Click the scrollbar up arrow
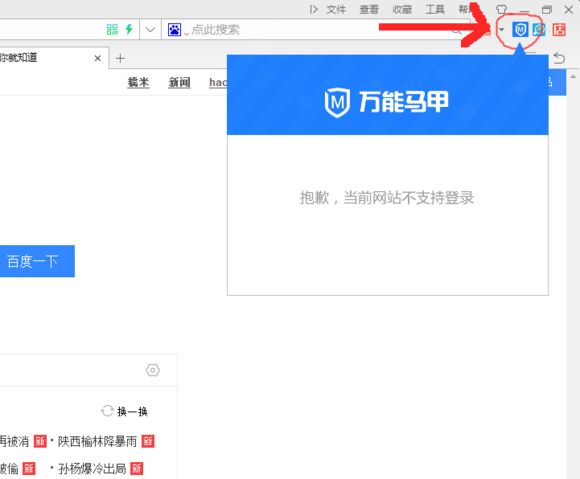This screenshot has width=580, height=479. pyautogui.click(x=573, y=77)
